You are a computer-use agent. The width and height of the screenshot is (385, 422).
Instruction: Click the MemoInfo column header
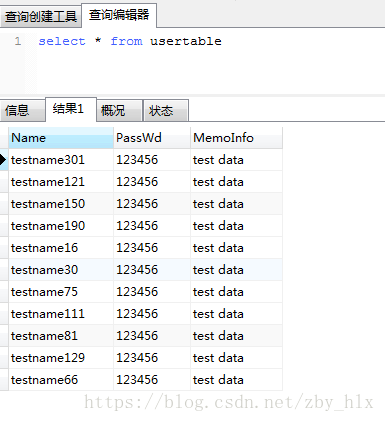(x=237, y=138)
